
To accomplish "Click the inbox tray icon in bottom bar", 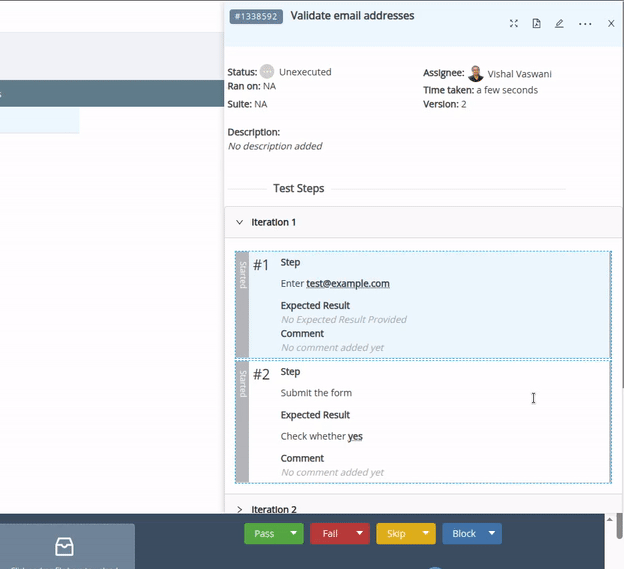I will click(x=65, y=546).
